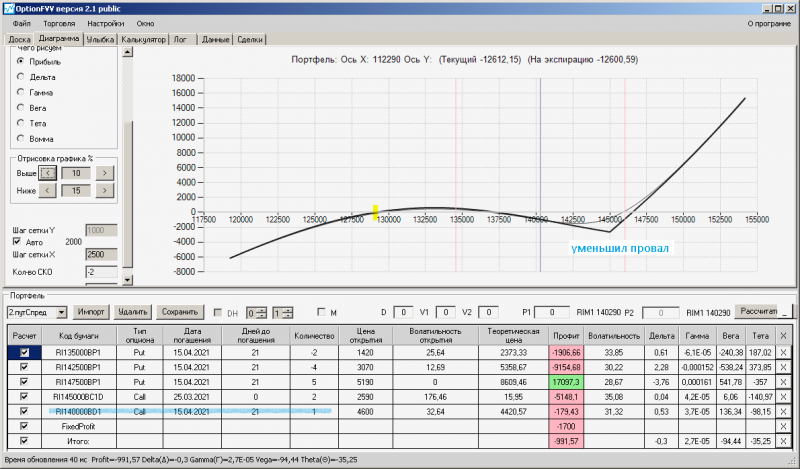Image resolution: width=800 pixels, height=469 pixels.
Task: Click the Код бумаги column header
Action: 79,336
